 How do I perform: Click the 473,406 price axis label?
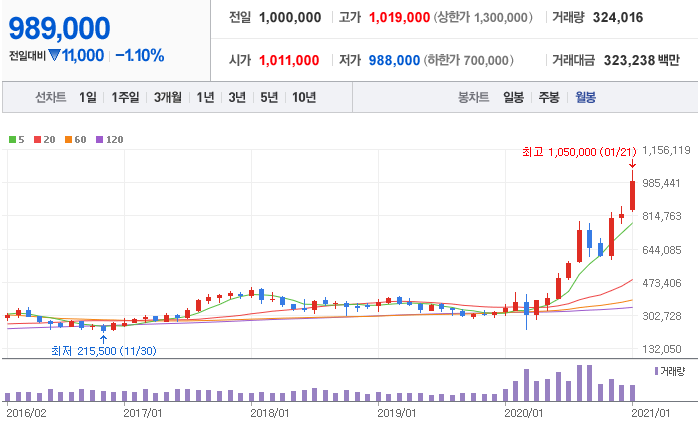[x=661, y=283]
